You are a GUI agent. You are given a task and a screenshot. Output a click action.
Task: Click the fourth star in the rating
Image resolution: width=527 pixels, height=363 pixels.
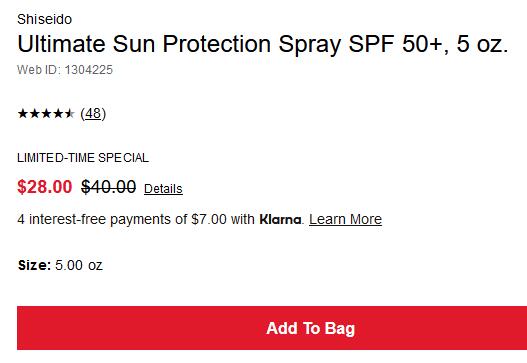58,114
